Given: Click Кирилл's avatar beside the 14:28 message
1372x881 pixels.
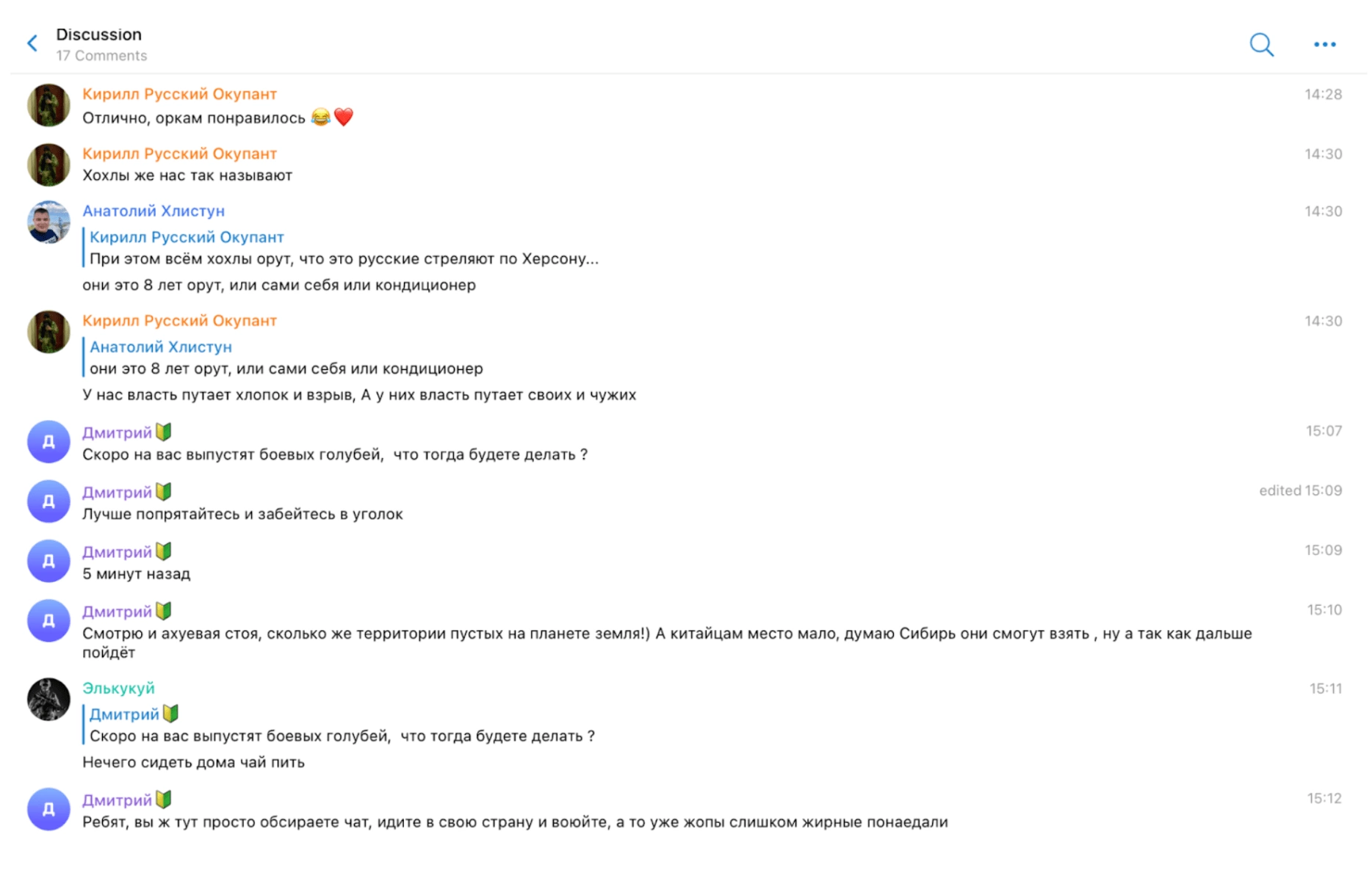Looking at the screenshot, I should pos(48,105).
